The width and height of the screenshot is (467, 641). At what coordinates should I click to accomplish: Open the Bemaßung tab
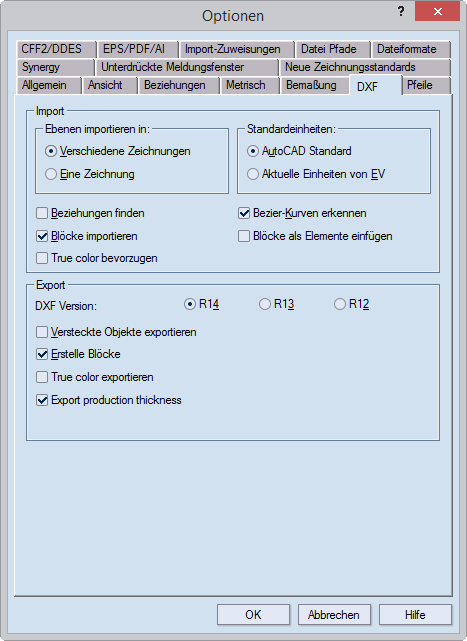coord(314,85)
